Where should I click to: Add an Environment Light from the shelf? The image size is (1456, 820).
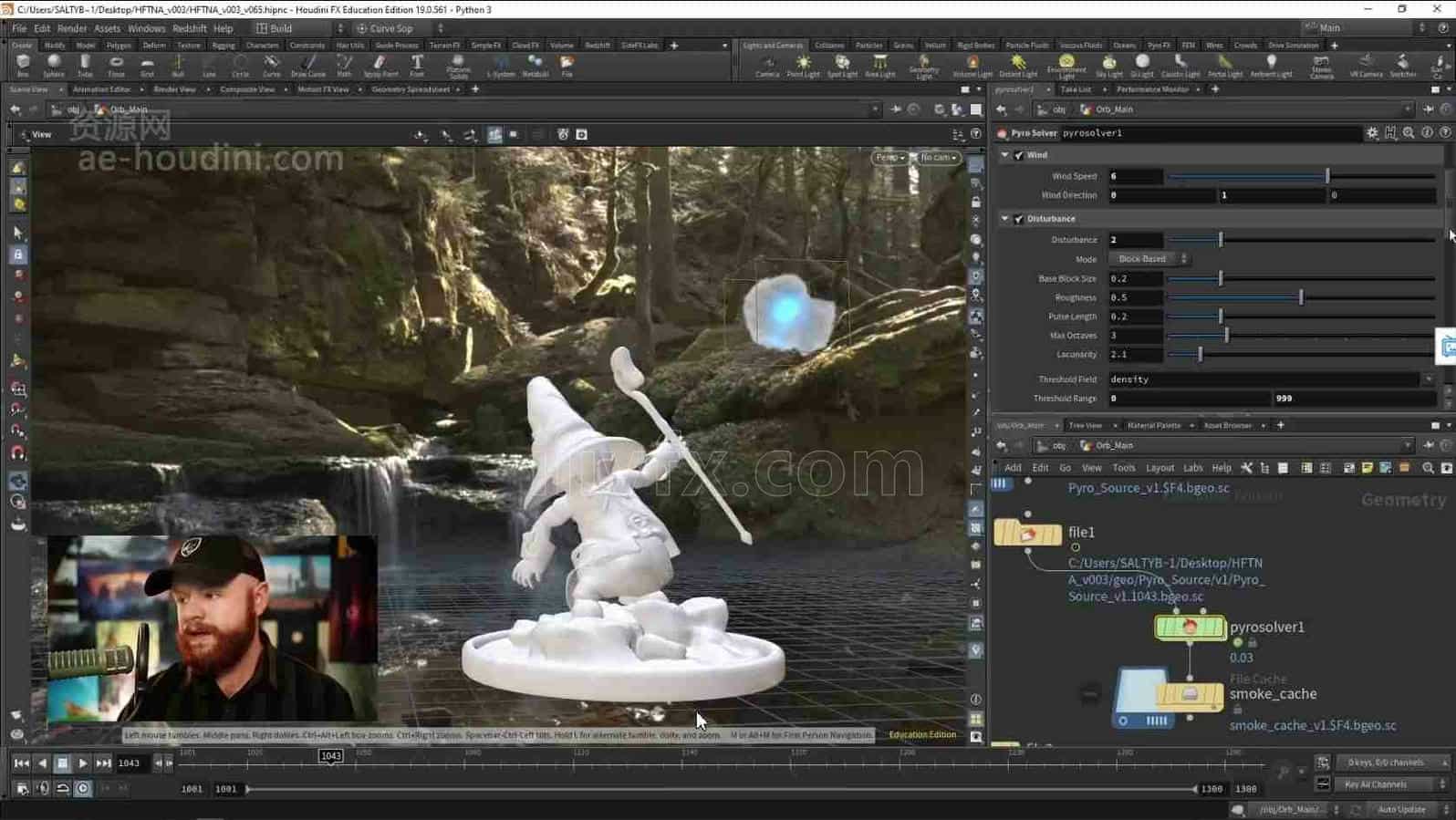[x=1066, y=66]
